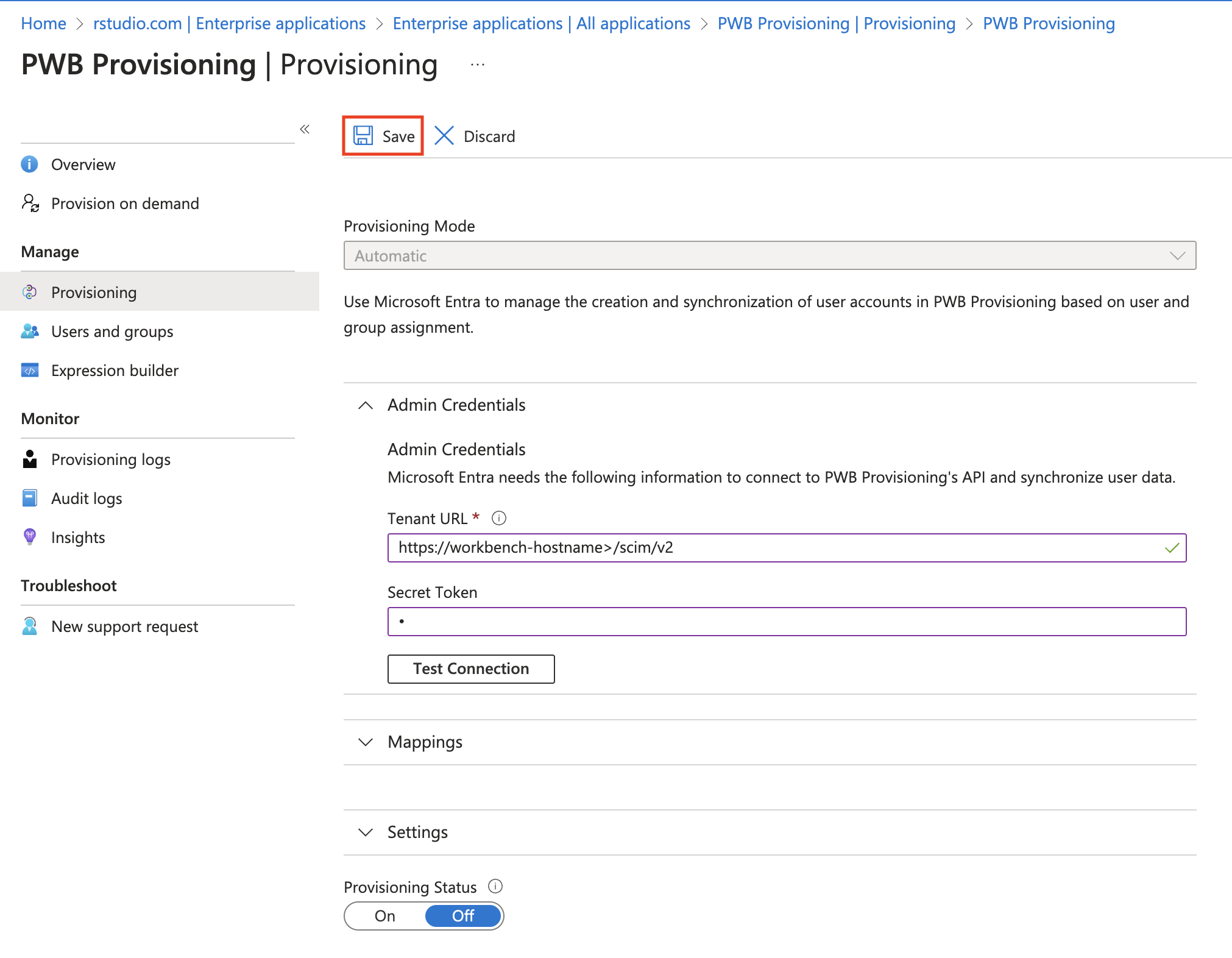Click the Save floppy disk icon
Image resolution: width=1232 pixels, height=958 pixels.
363,135
